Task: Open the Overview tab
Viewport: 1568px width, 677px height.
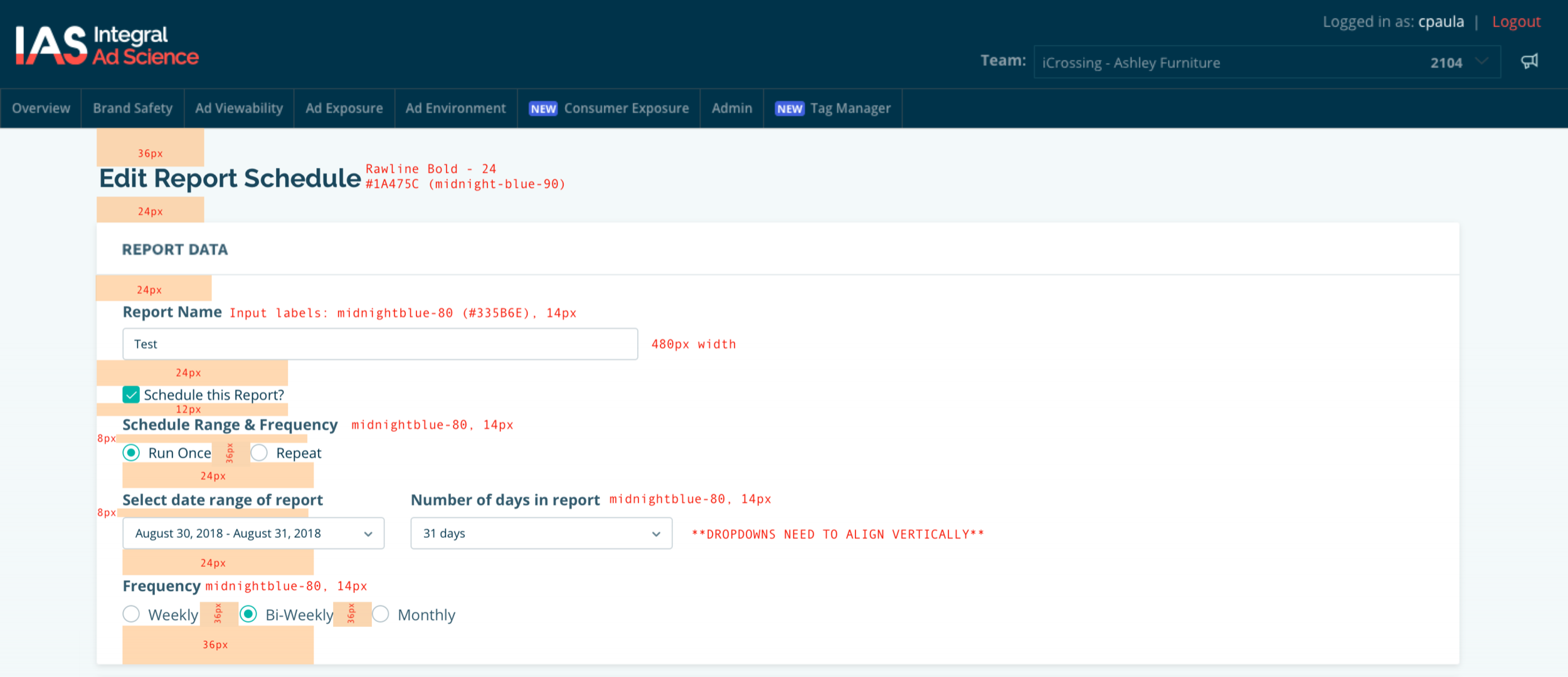Action: click(x=41, y=108)
